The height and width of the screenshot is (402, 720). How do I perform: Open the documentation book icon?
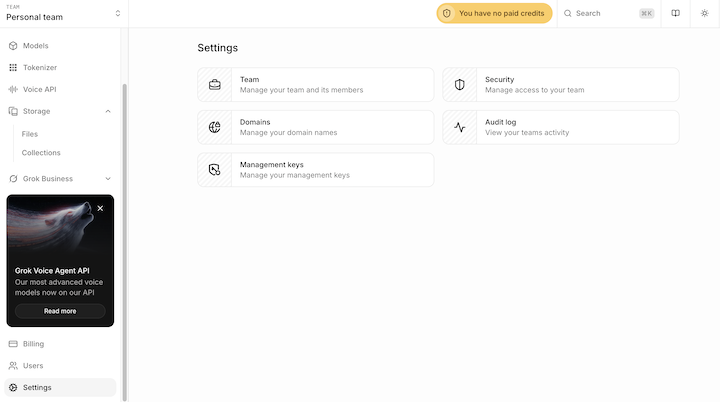[675, 13]
